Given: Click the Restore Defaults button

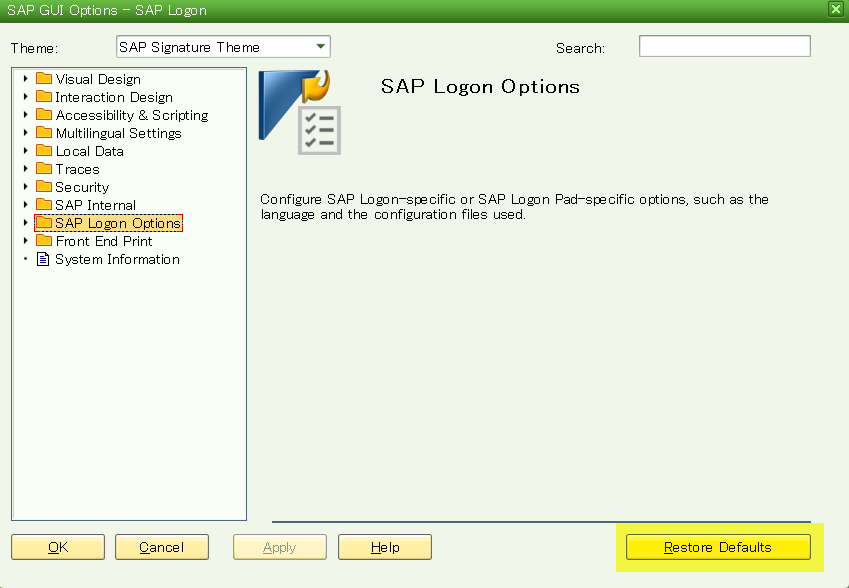Looking at the screenshot, I should point(718,547).
